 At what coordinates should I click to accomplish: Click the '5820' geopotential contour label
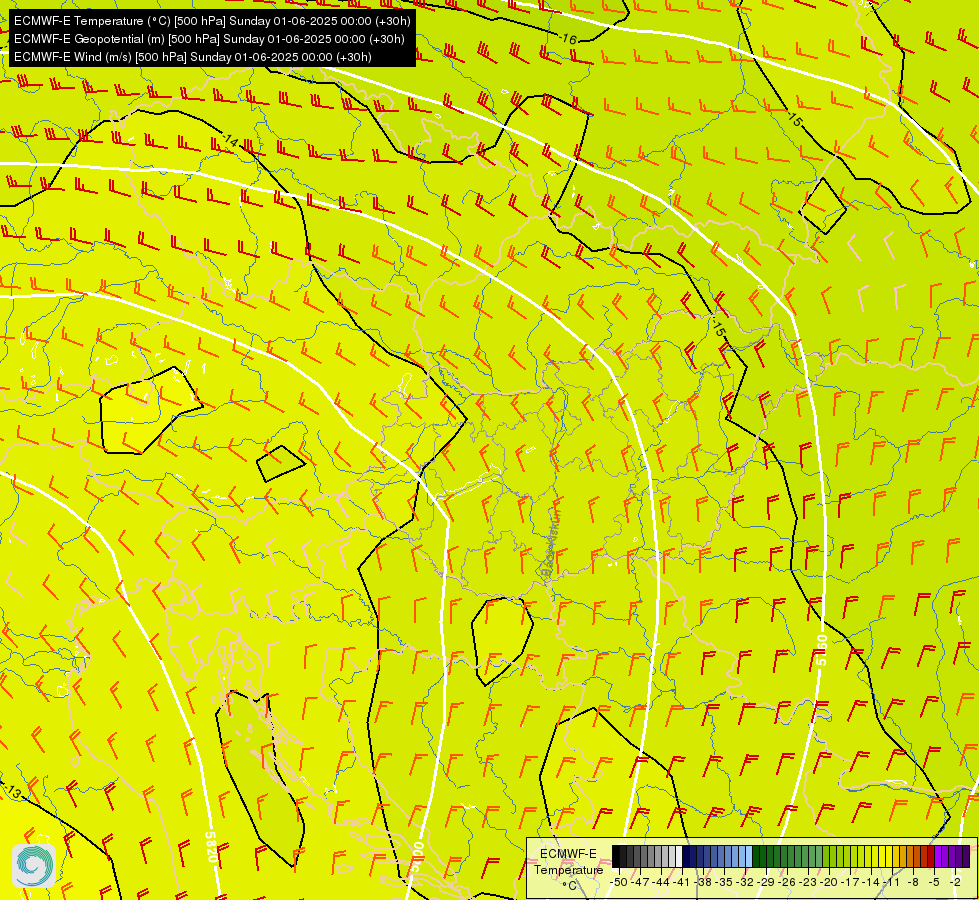pyautogui.click(x=212, y=846)
